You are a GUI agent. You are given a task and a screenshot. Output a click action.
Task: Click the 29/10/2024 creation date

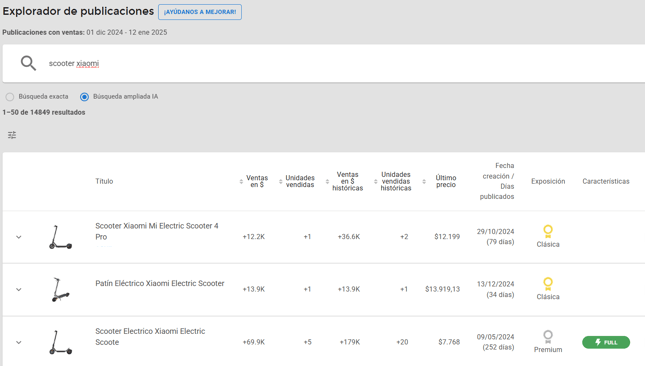pyautogui.click(x=495, y=232)
